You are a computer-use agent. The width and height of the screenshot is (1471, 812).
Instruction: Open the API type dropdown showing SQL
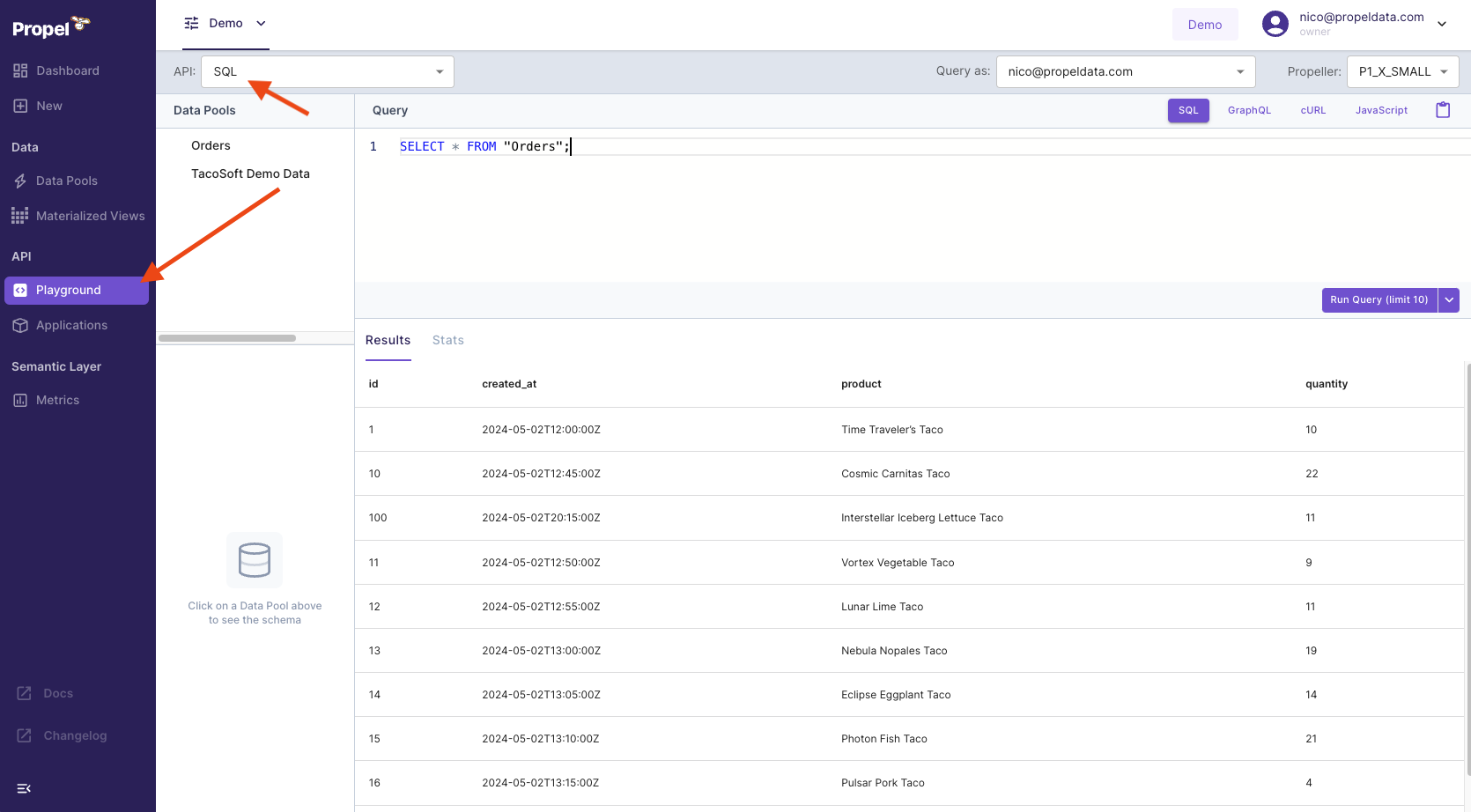point(327,71)
